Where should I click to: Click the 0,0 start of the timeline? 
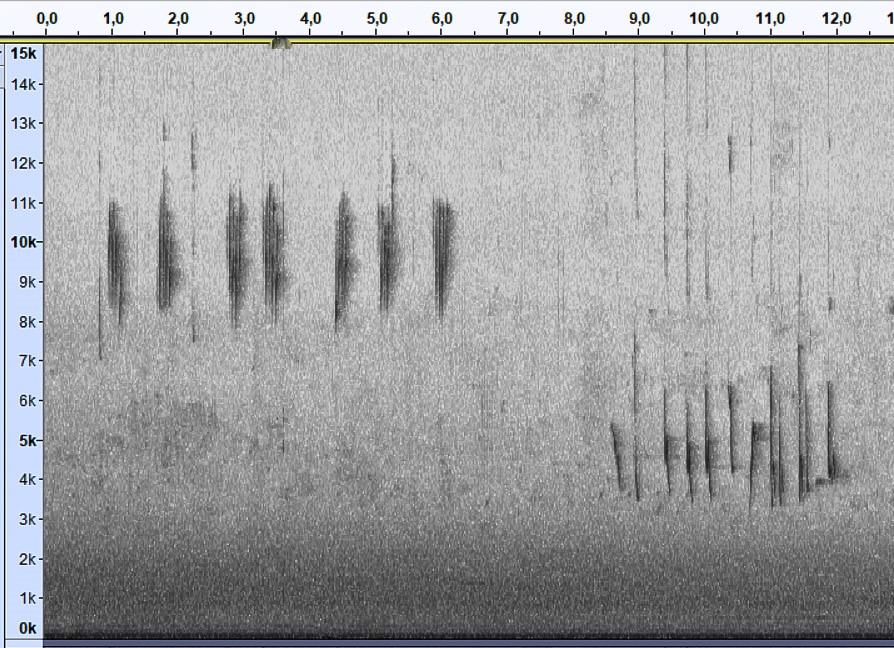[x=47, y=18]
